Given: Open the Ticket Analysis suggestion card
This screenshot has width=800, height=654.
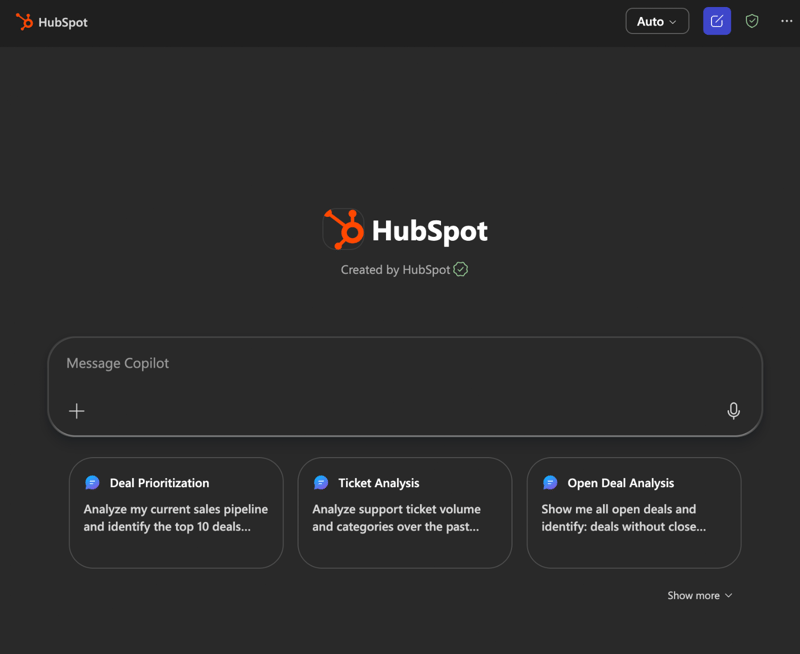Looking at the screenshot, I should coord(404,513).
